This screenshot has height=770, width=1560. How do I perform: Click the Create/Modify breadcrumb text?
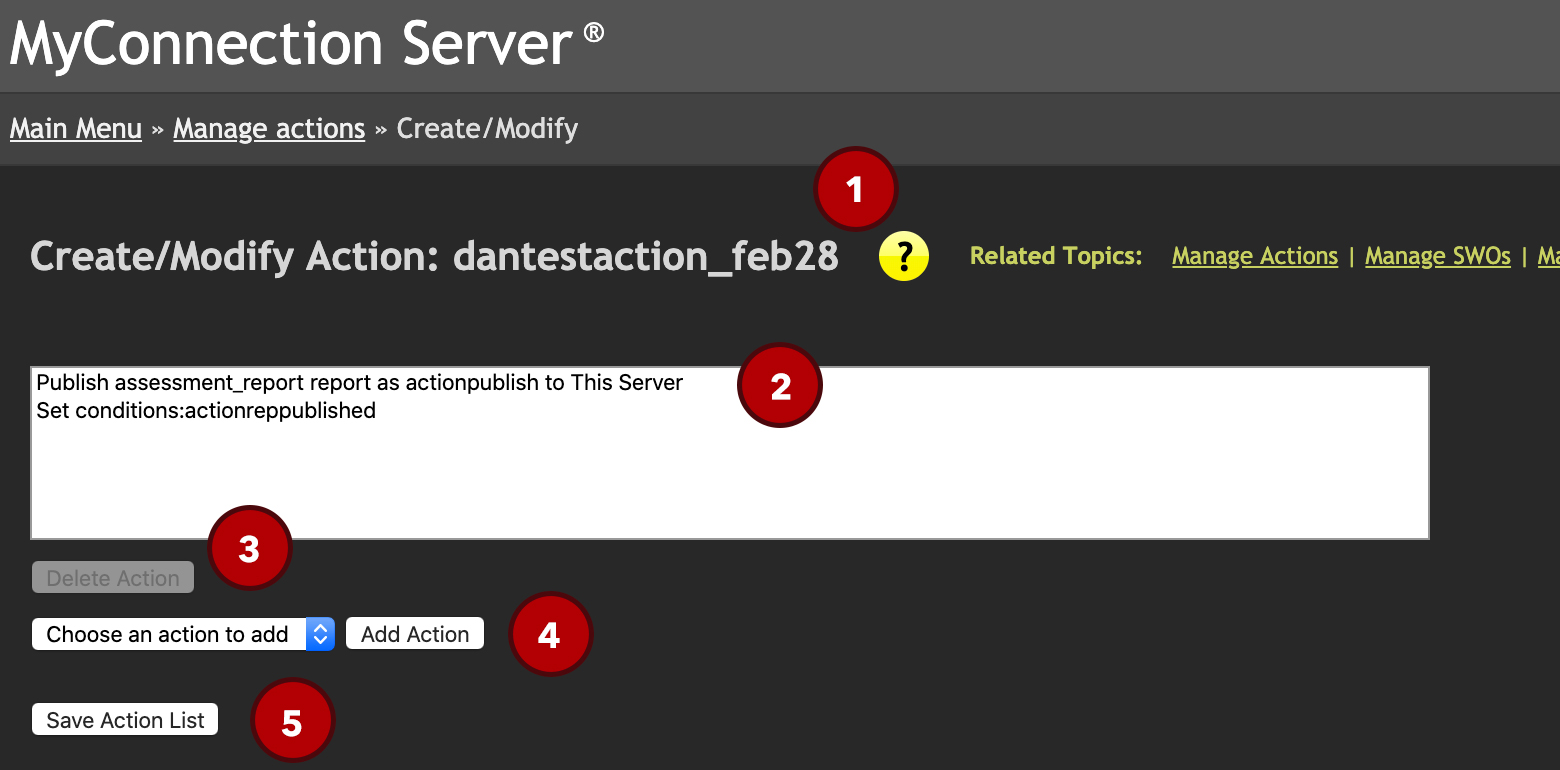487,129
